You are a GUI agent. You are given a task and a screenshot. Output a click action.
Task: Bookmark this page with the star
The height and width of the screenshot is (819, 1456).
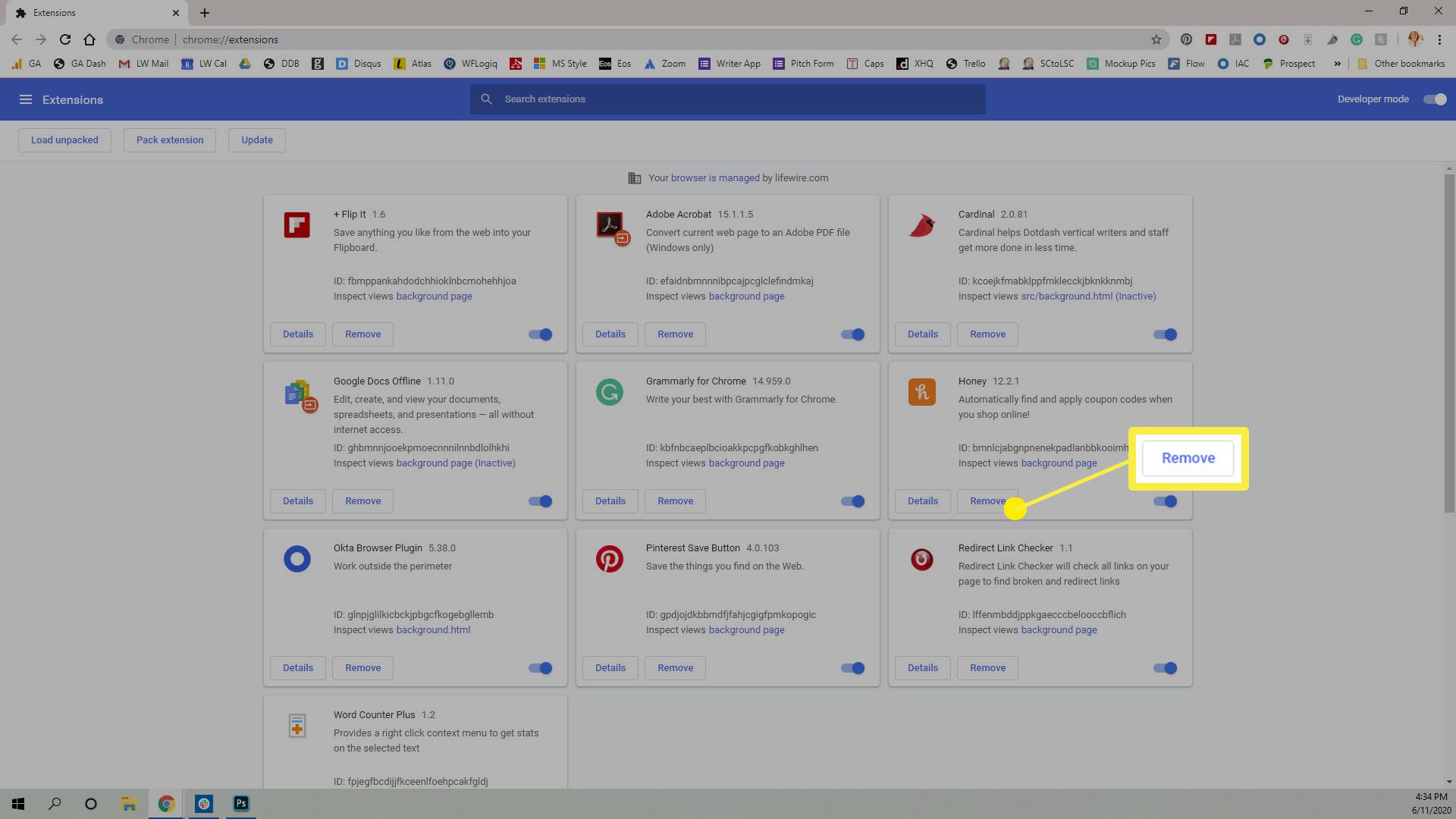(1156, 39)
